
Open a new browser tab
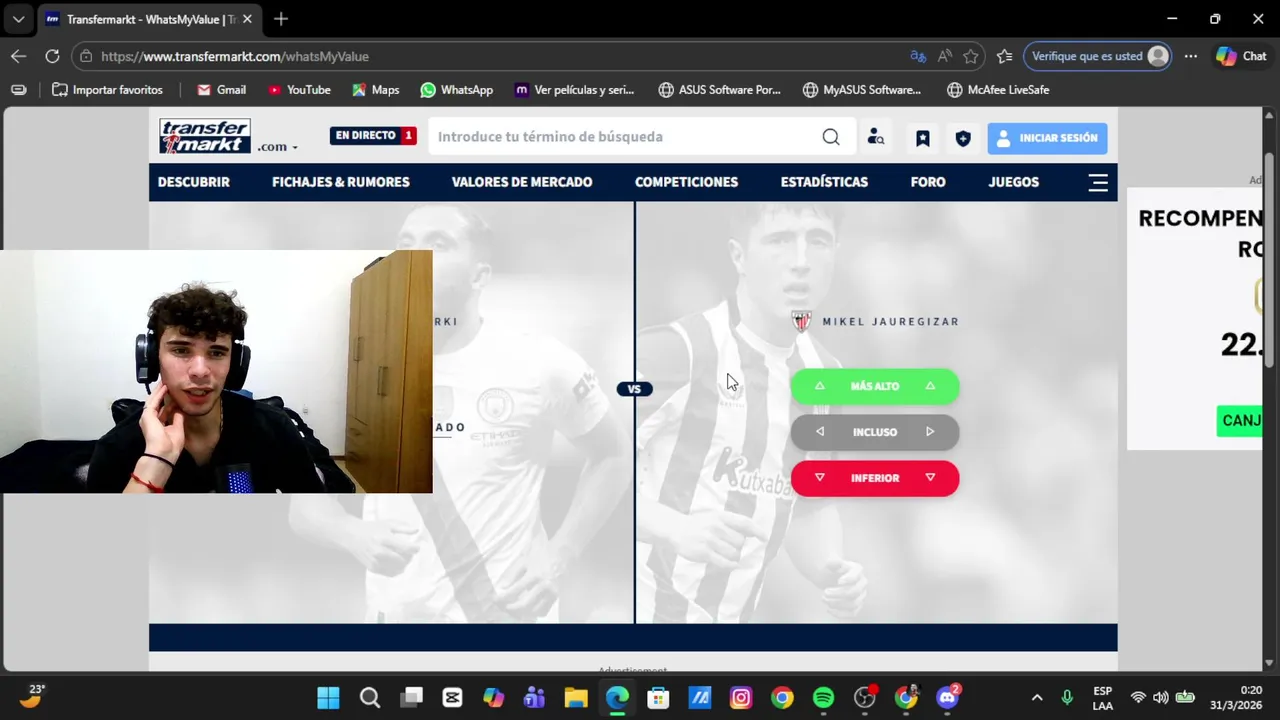tap(281, 19)
